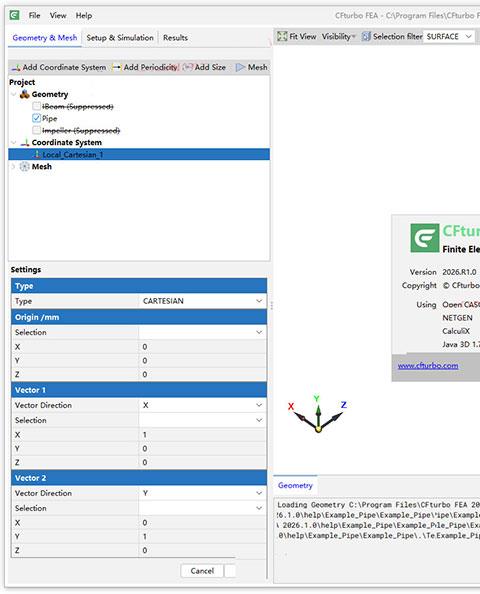Click the Add Periodicity icon
The image size is (480, 594).
point(116,67)
